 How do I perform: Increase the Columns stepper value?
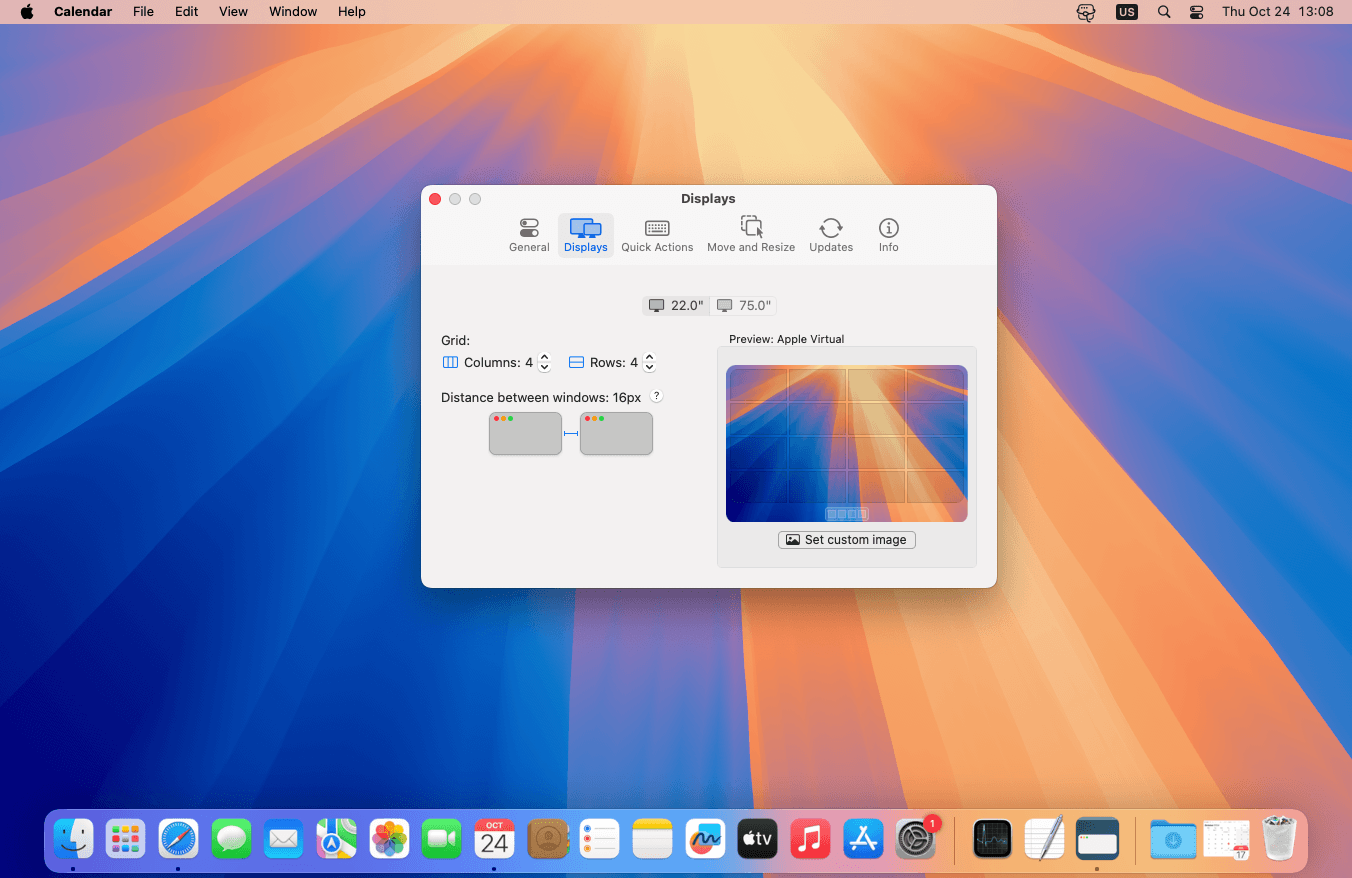click(x=544, y=357)
